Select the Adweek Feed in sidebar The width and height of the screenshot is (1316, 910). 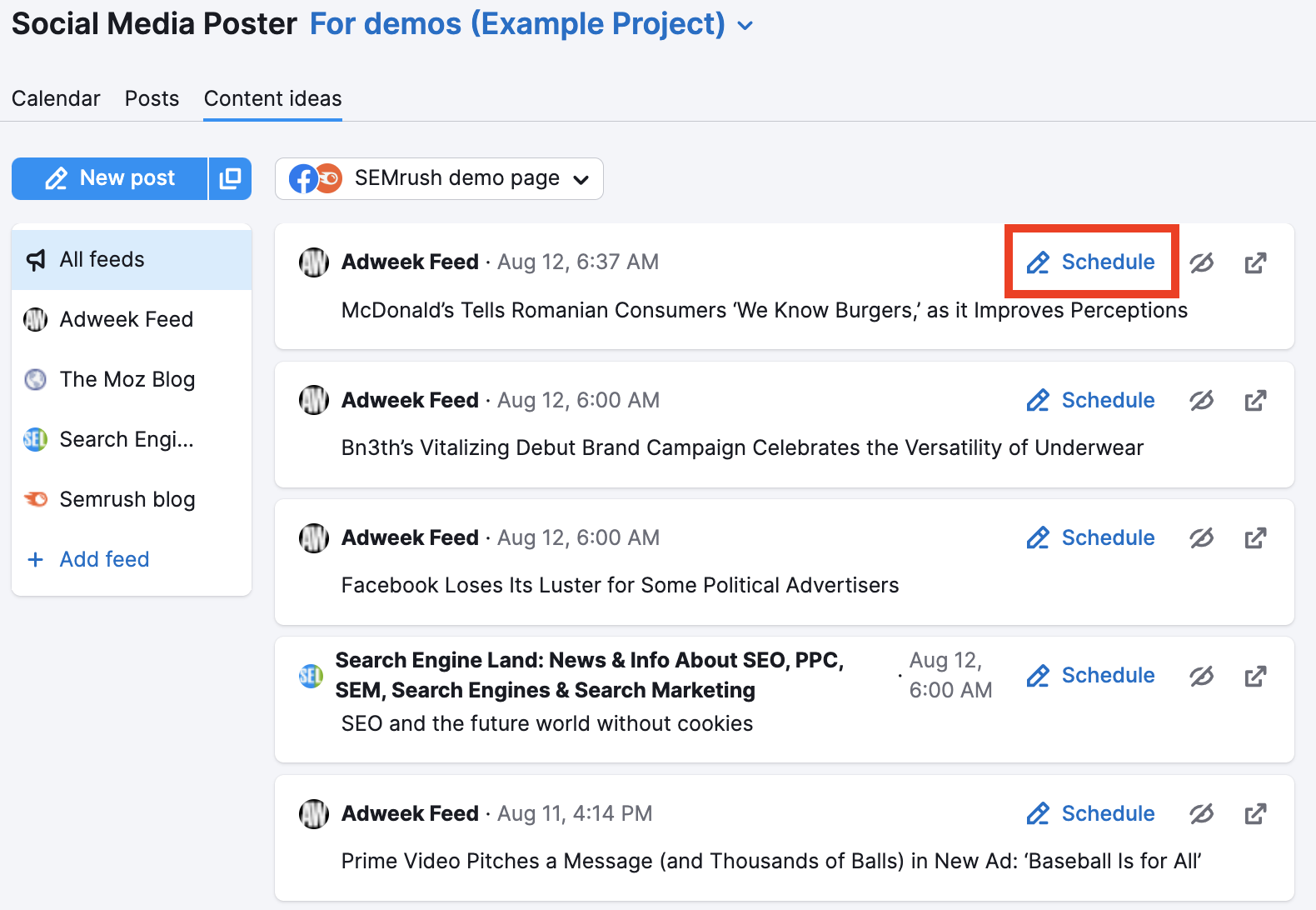click(x=126, y=319)
